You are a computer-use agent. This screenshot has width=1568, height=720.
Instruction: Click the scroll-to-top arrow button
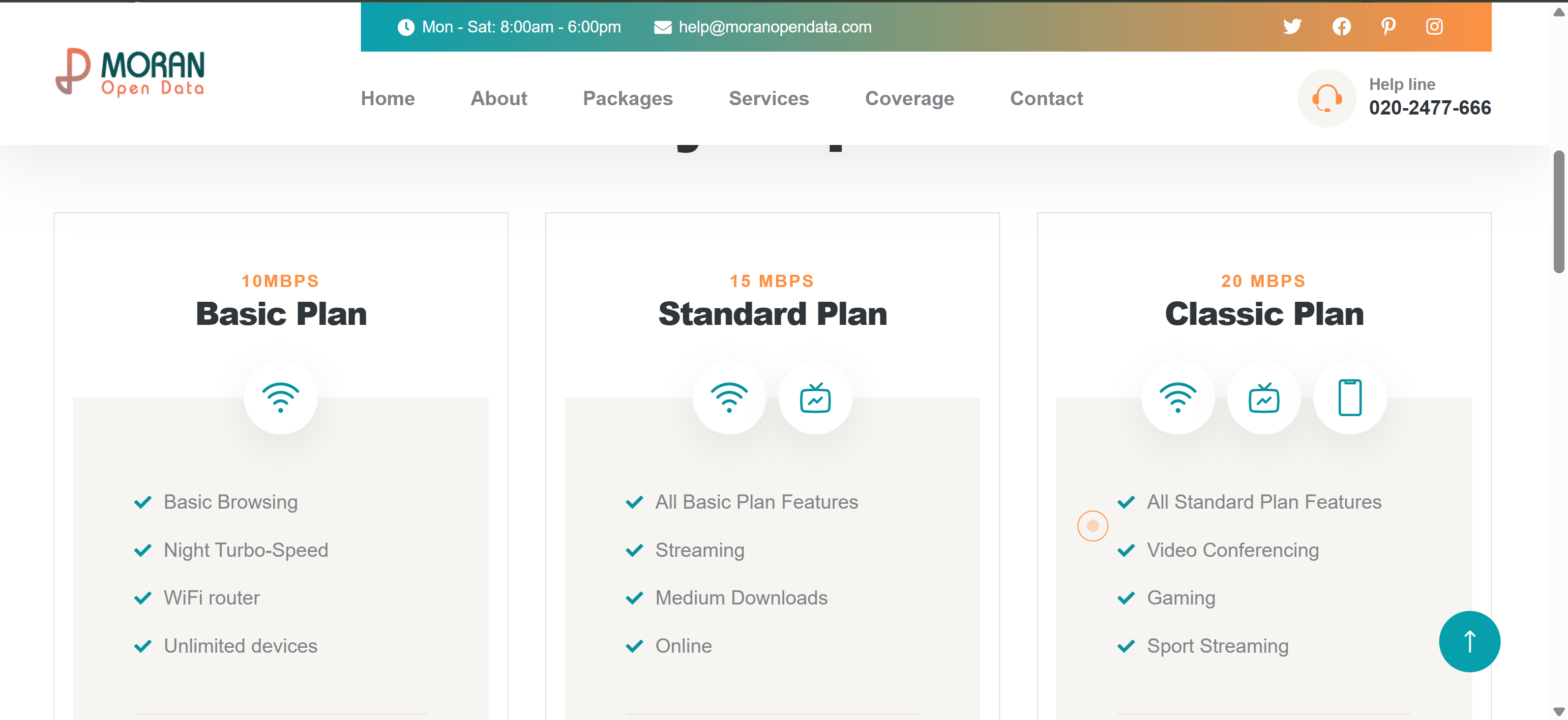click(1469, 641)
